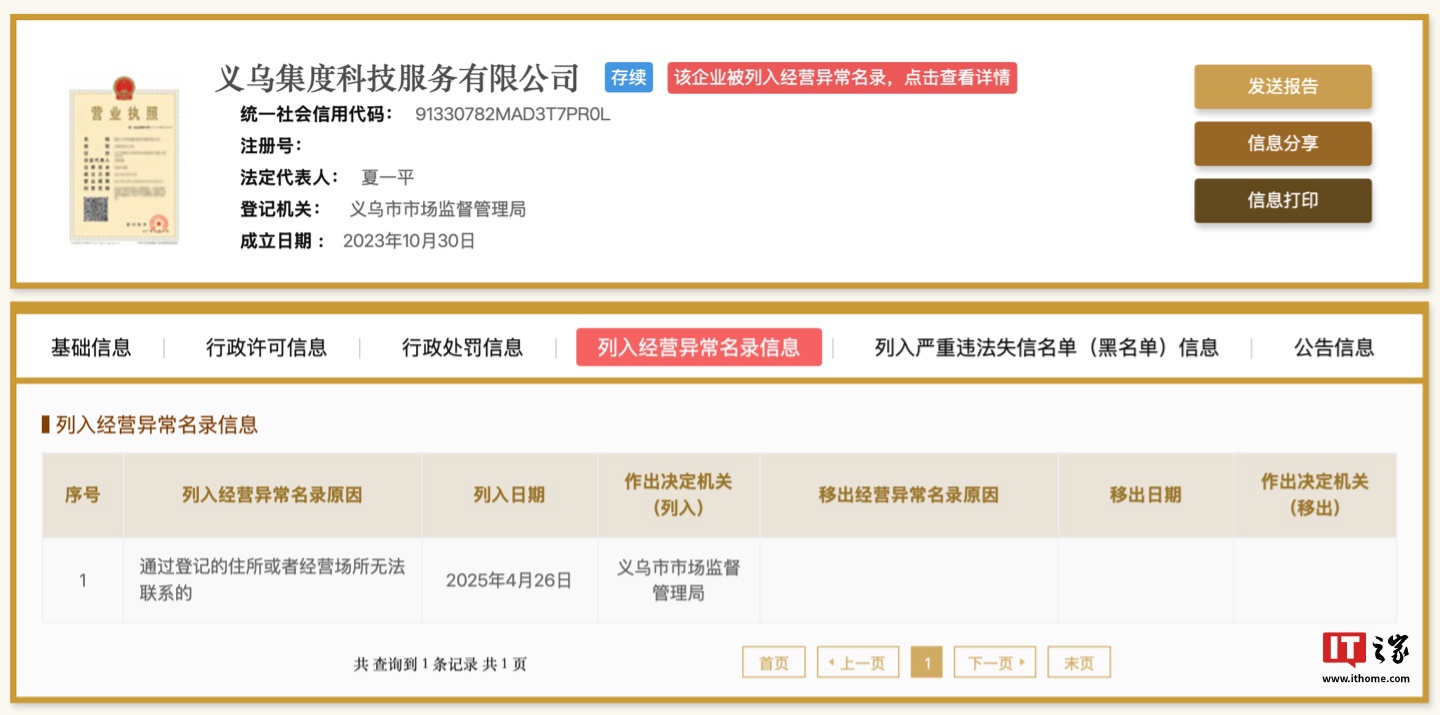
Task: Open the abnormal operation warning red banner
Action: click(841, 78)
